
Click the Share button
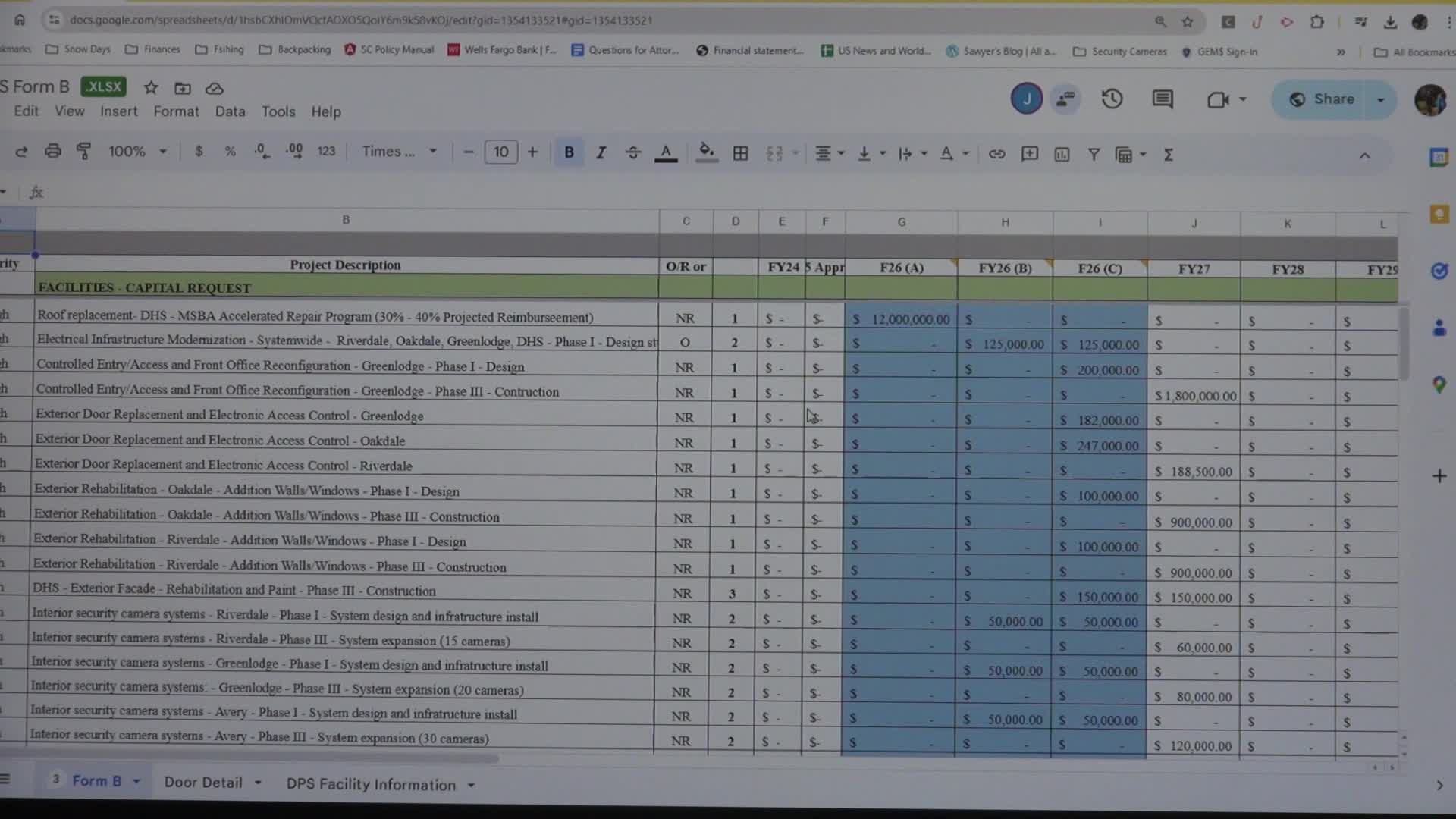tap(1323, 99)
